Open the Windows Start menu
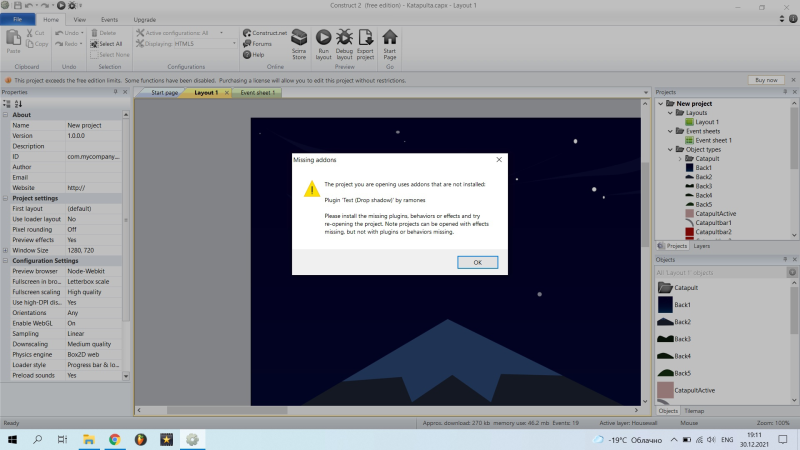This screenshot has height=450, width=800. [12, 439]
